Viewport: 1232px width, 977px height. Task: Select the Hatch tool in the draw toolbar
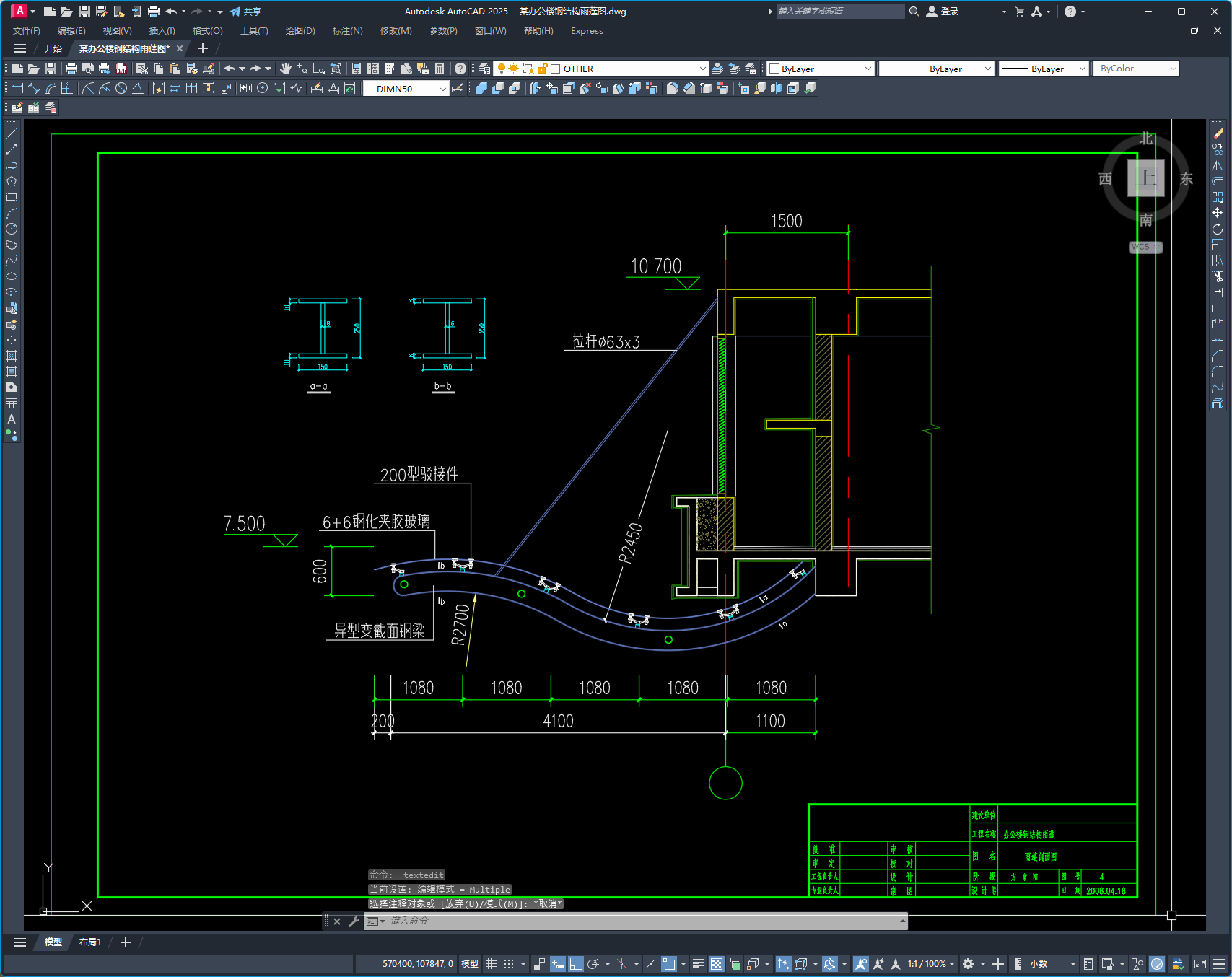click(12, 356)
